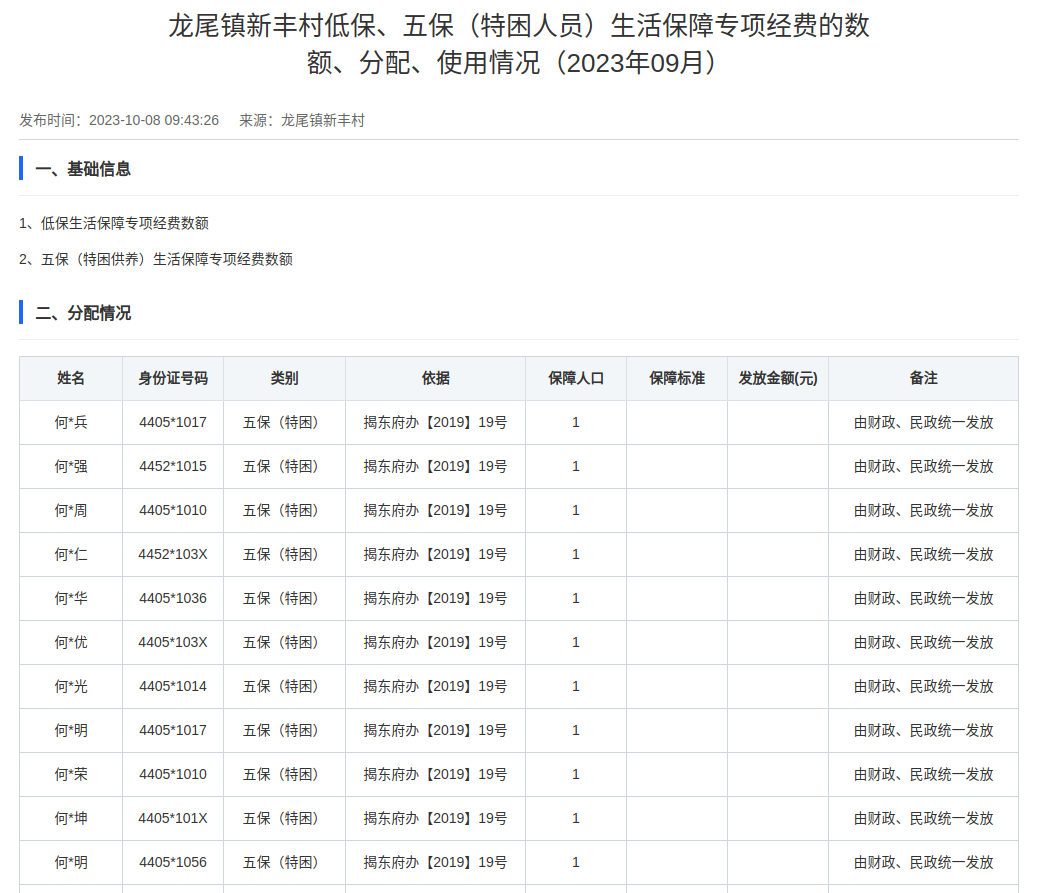Click 揭东府办【2019】19号 in 何*强's row

click(x=435, y=467)
